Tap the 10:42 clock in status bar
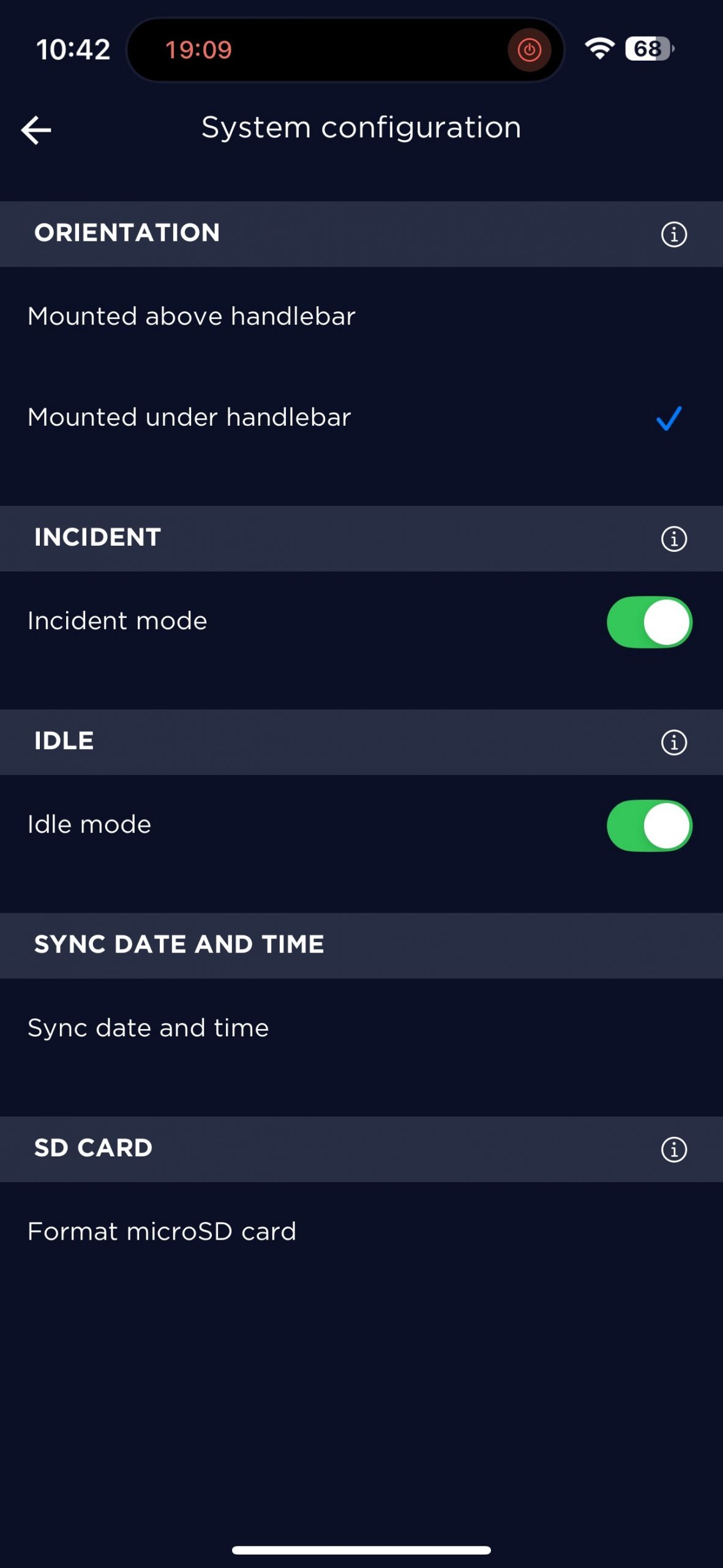This screenshot has height=1568, width=723. (73, 50)
